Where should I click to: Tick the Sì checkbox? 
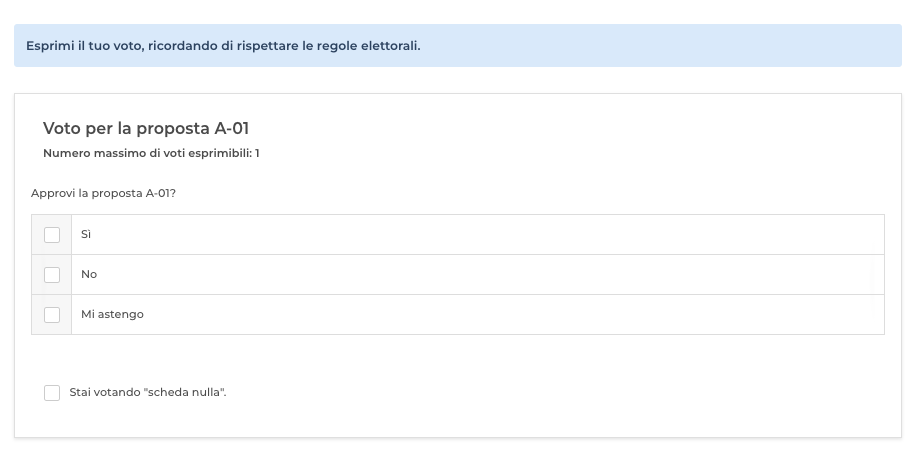tap(52, 235)
